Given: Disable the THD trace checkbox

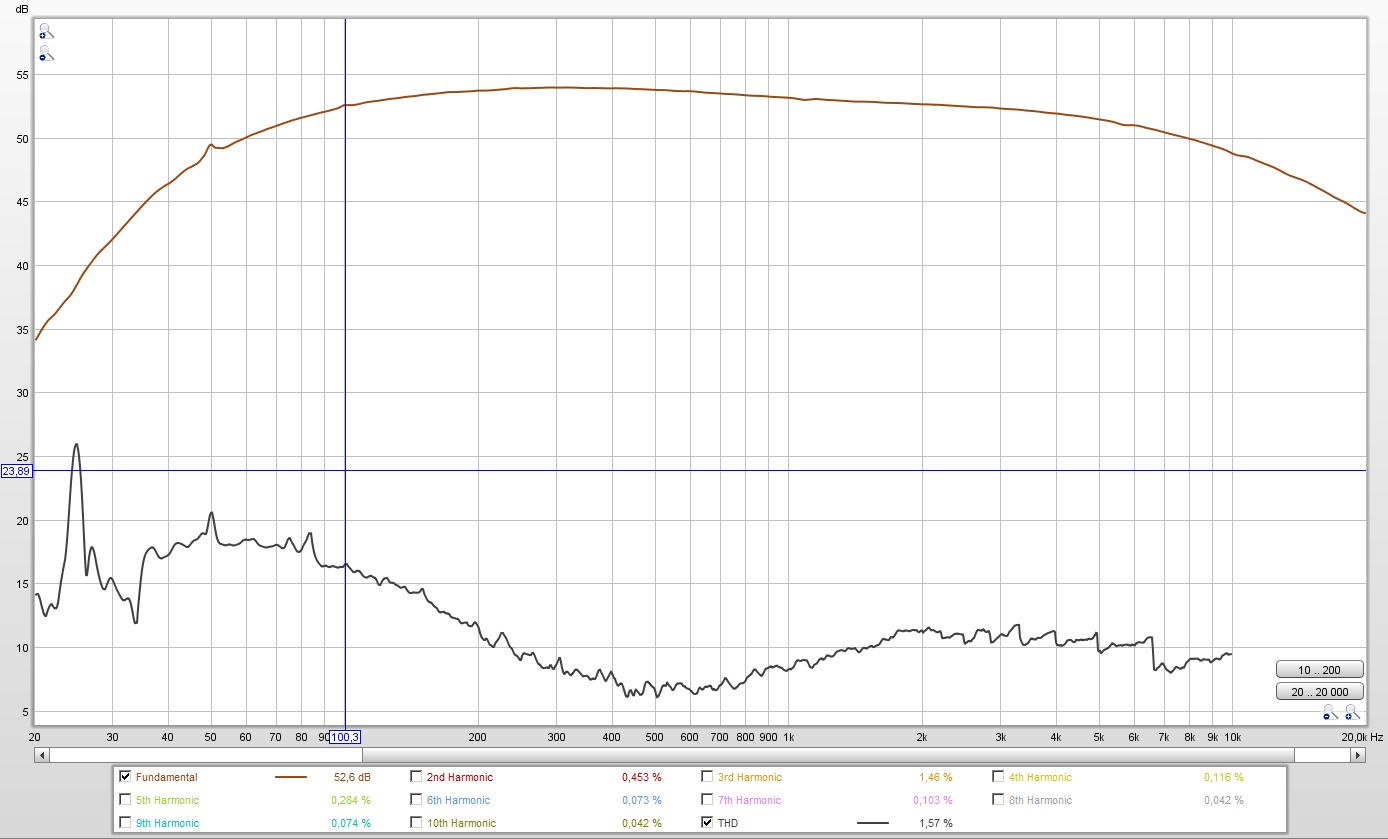Looking at the screenshot, I should click(x=708, y=823).
